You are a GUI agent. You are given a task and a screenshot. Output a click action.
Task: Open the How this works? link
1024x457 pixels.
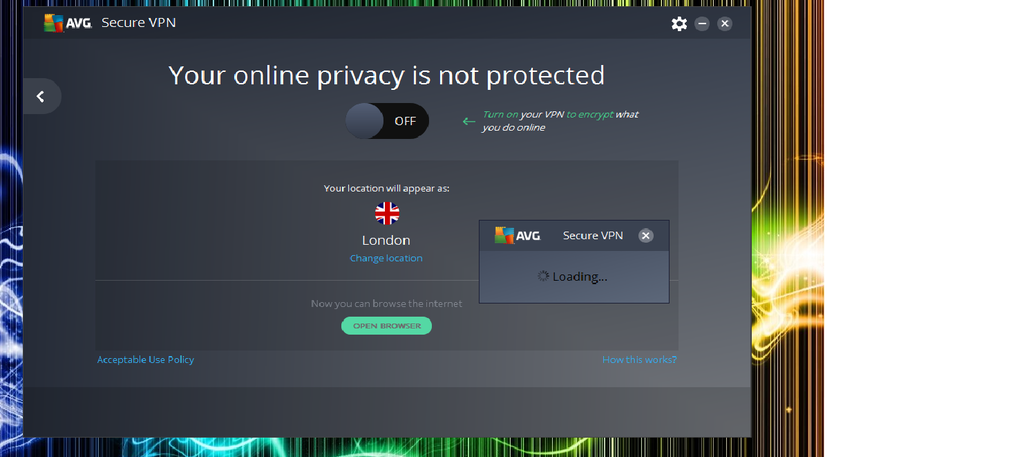(639, 360)
